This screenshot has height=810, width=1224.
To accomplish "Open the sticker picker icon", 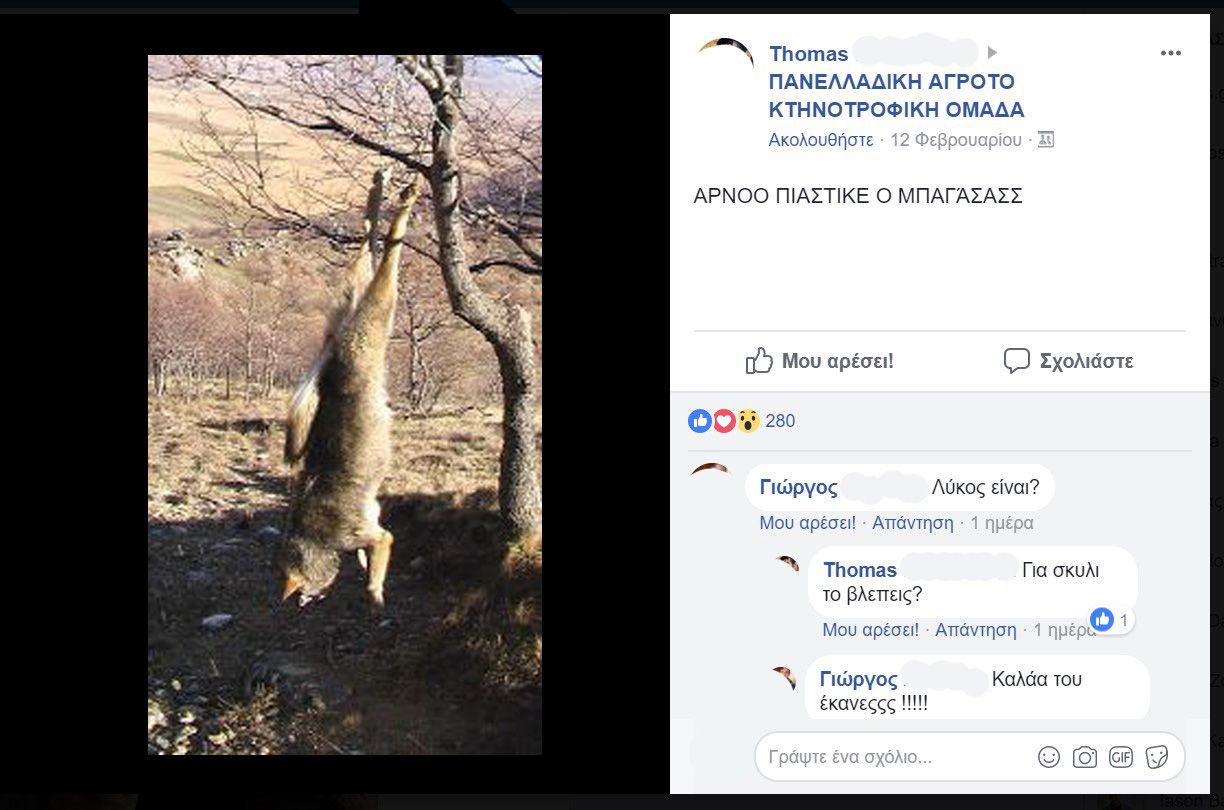I will click(1157, 757).
